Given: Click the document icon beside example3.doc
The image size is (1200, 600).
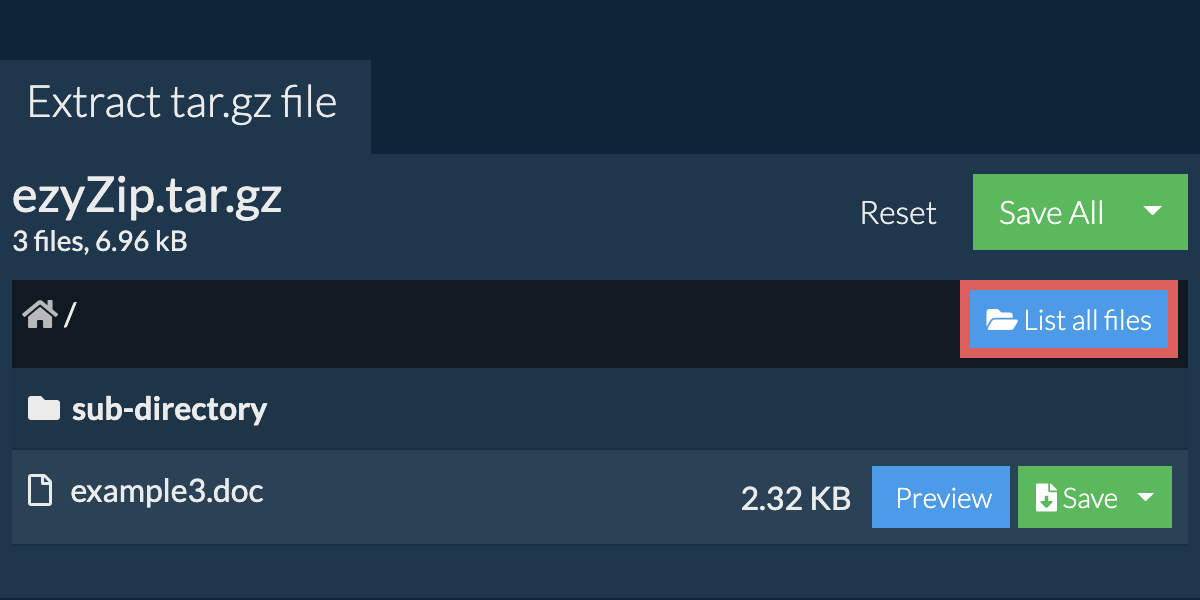Looking at the screenshot, I should point(40,491).
